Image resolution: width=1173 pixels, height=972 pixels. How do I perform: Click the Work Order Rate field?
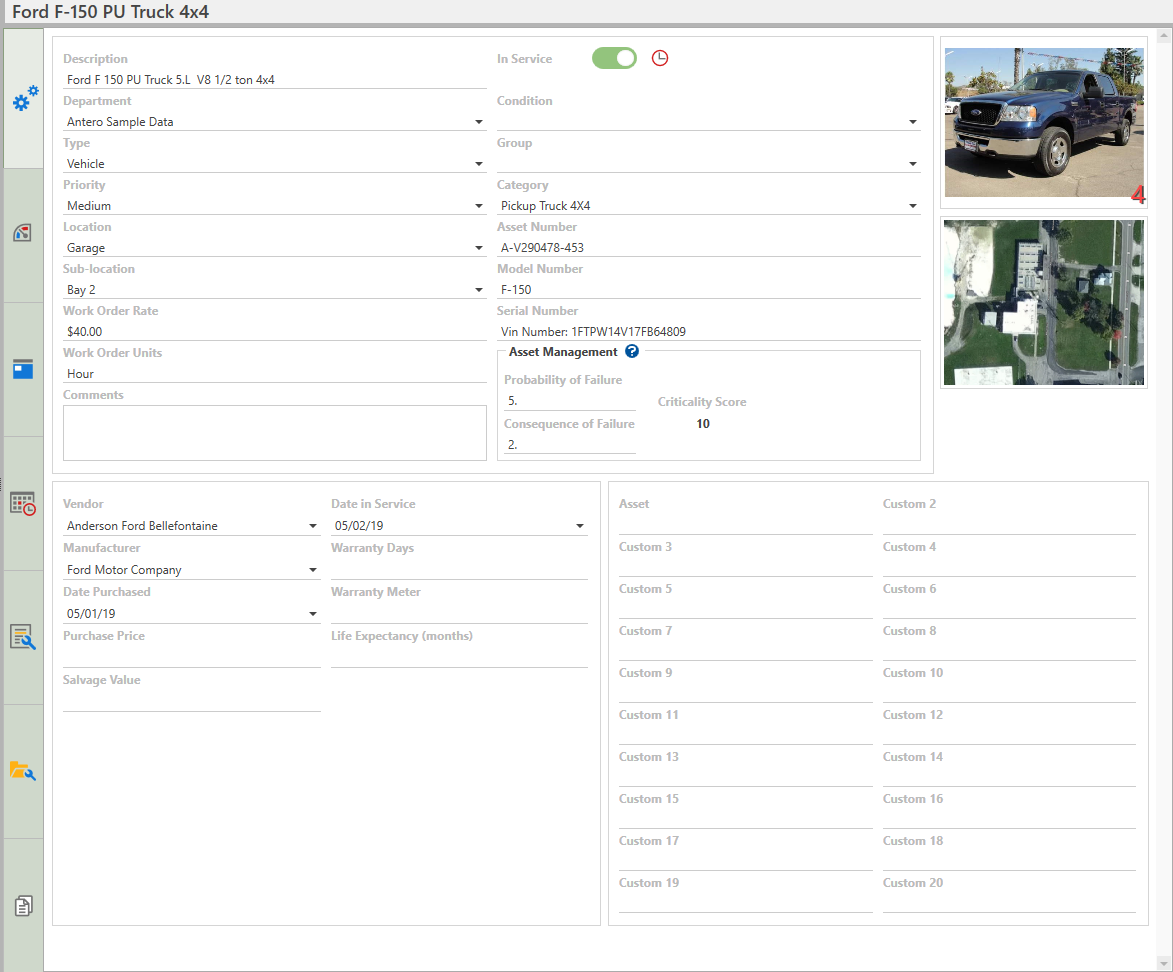275,331
